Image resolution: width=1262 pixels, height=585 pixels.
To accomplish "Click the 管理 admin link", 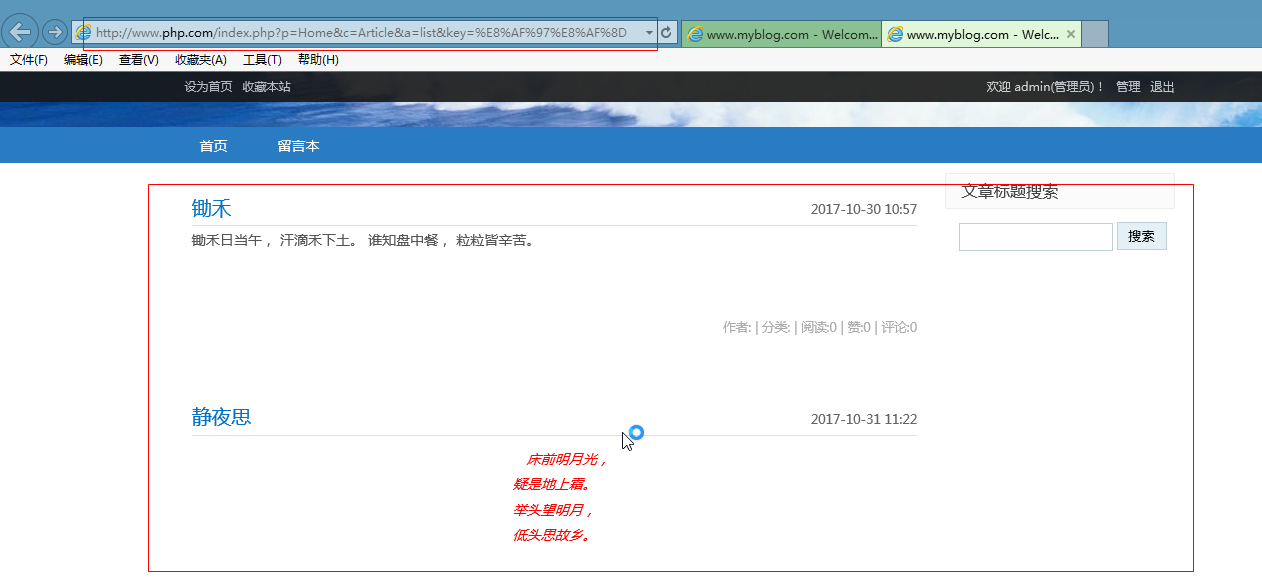I will (x=1128, y=87).
